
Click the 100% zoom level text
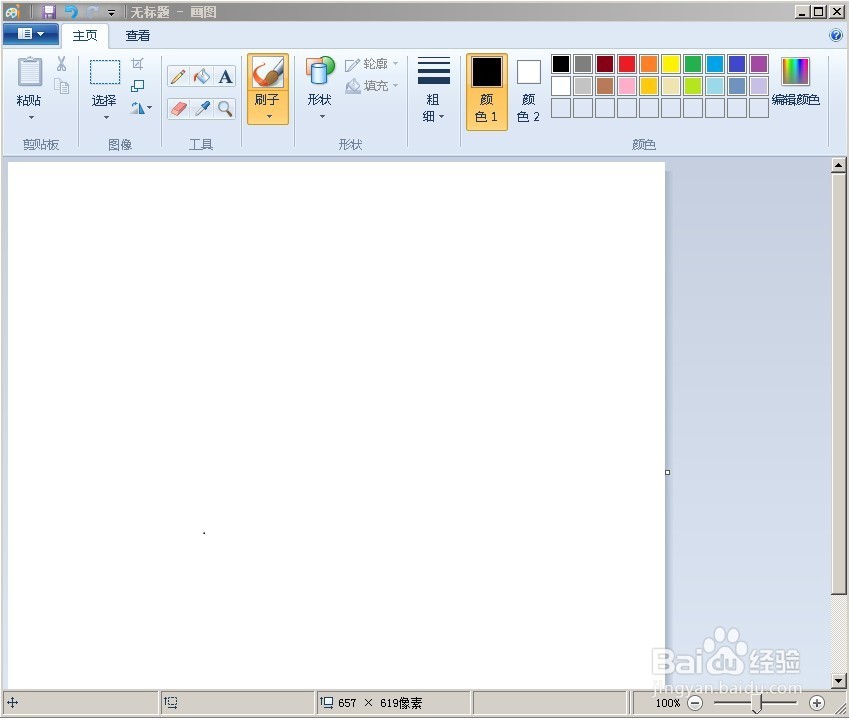tap(668, 703)
